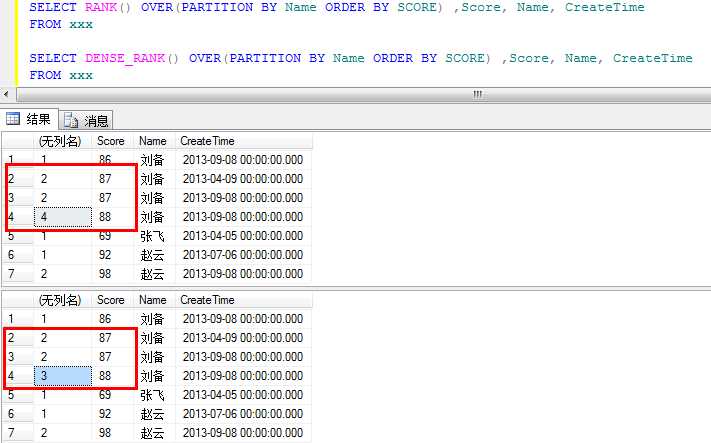Click the 2013-07-06 CreateTime cell in the upper grid

click(244, 255)
